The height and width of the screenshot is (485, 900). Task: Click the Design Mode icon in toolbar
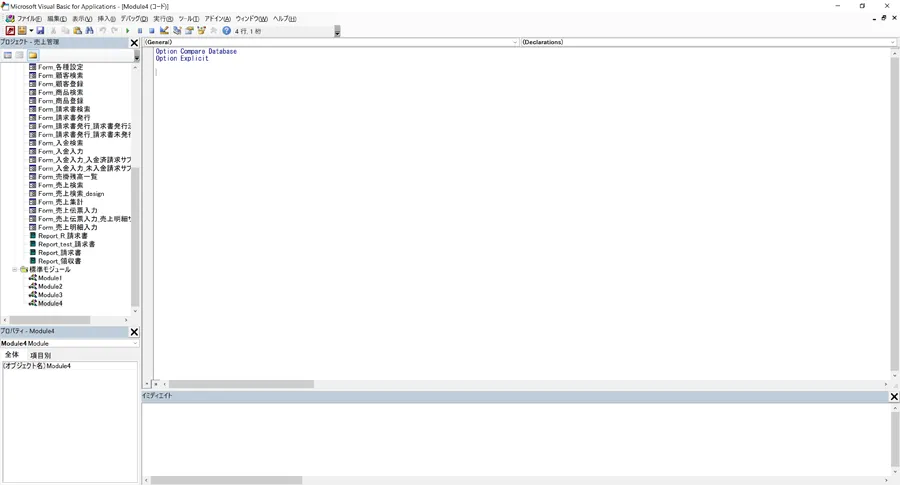(164, 31)
